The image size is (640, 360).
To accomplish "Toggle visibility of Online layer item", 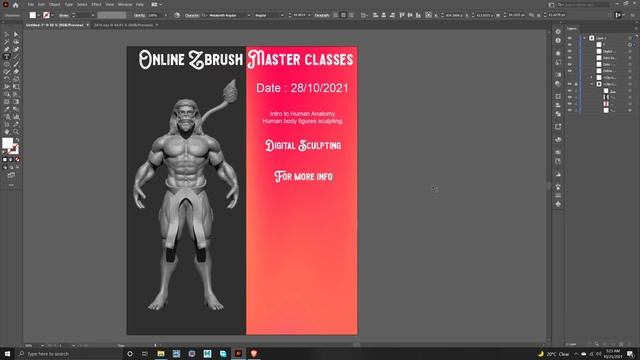I will click(x=570, y=71).
